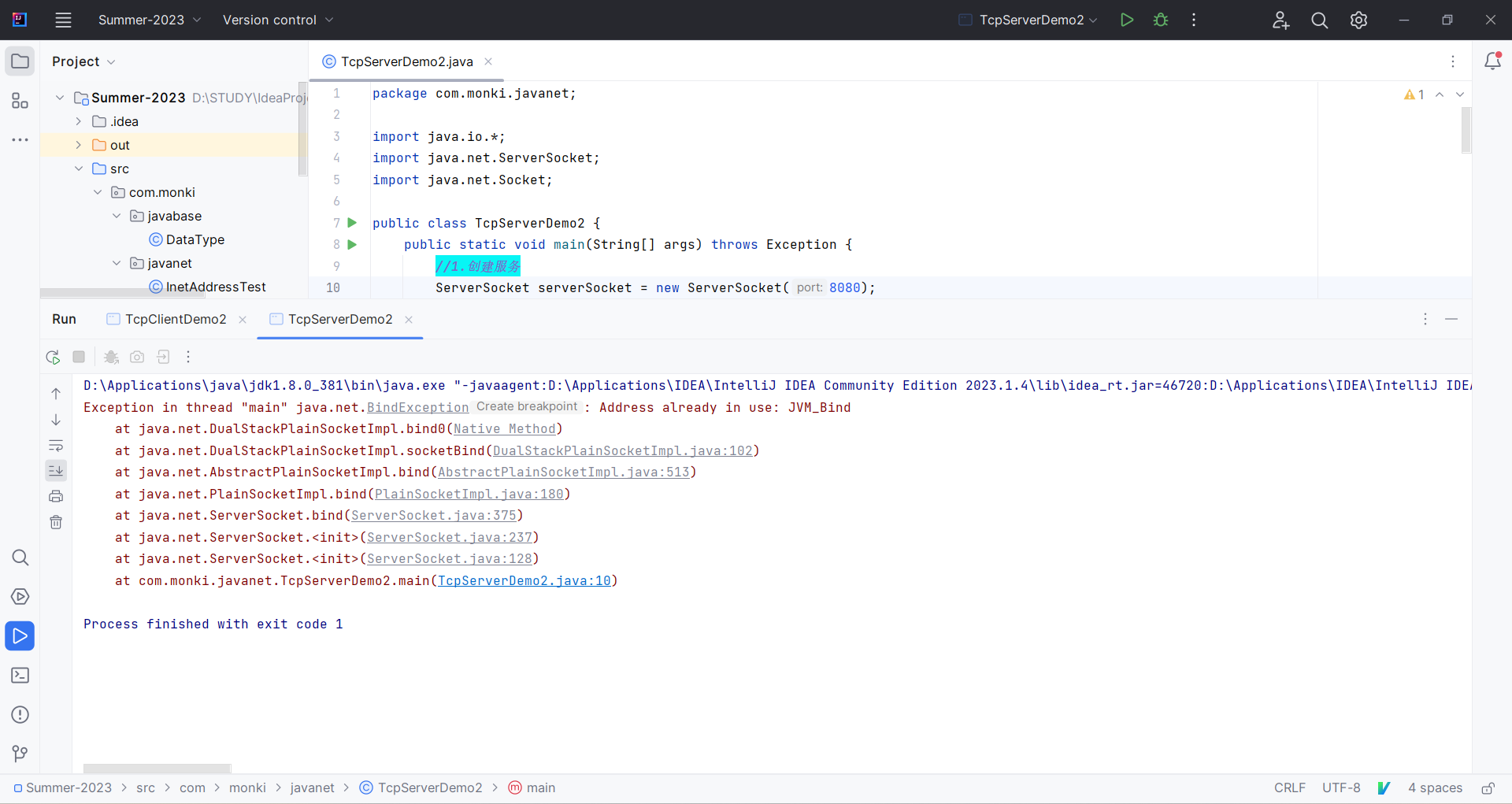Viewport: 1512px width, 804px height.
Task: Open Run toolbar more options
Action: pos(188,357)
